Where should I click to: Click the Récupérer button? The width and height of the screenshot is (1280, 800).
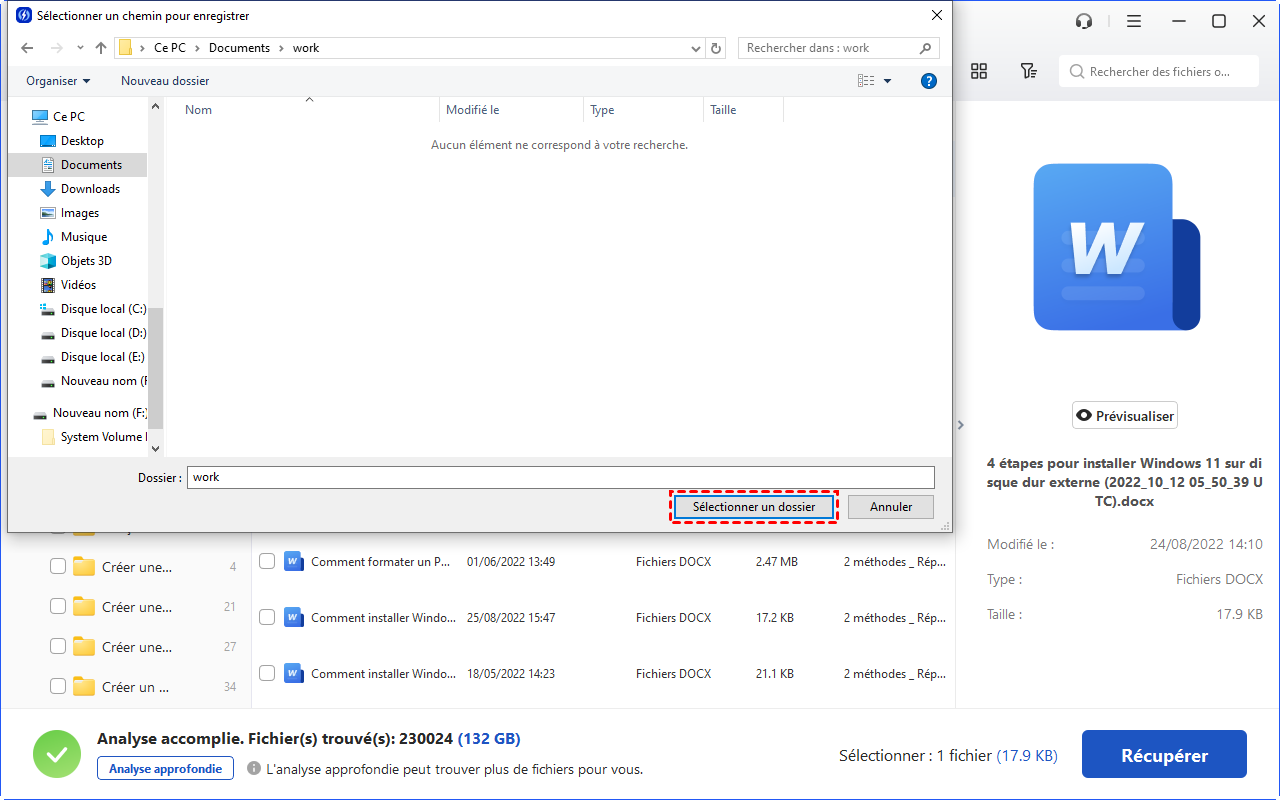click(1164, 755)
